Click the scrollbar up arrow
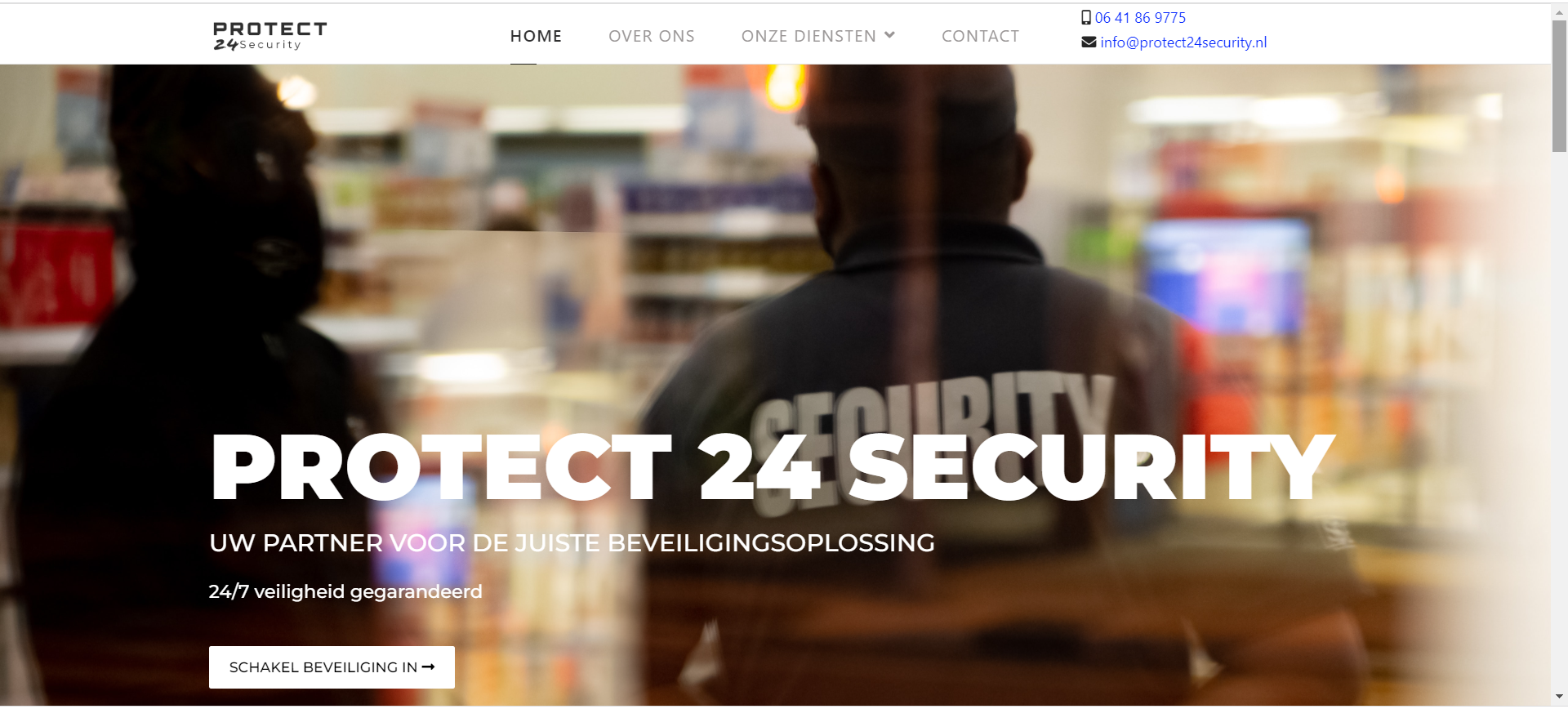 coord(1559,11)
